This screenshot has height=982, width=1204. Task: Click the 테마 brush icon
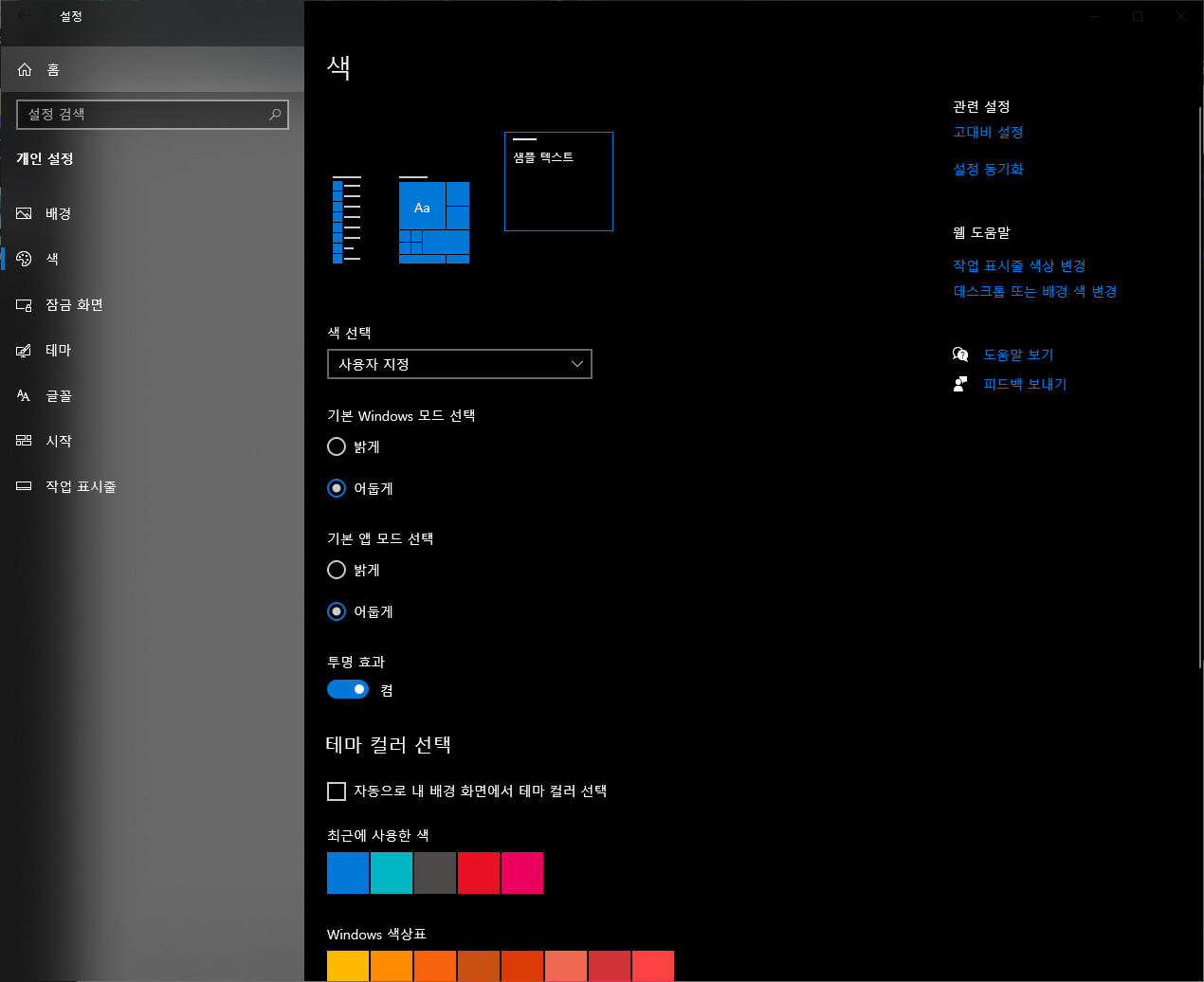pyautogui.click(x=25, y=350)
